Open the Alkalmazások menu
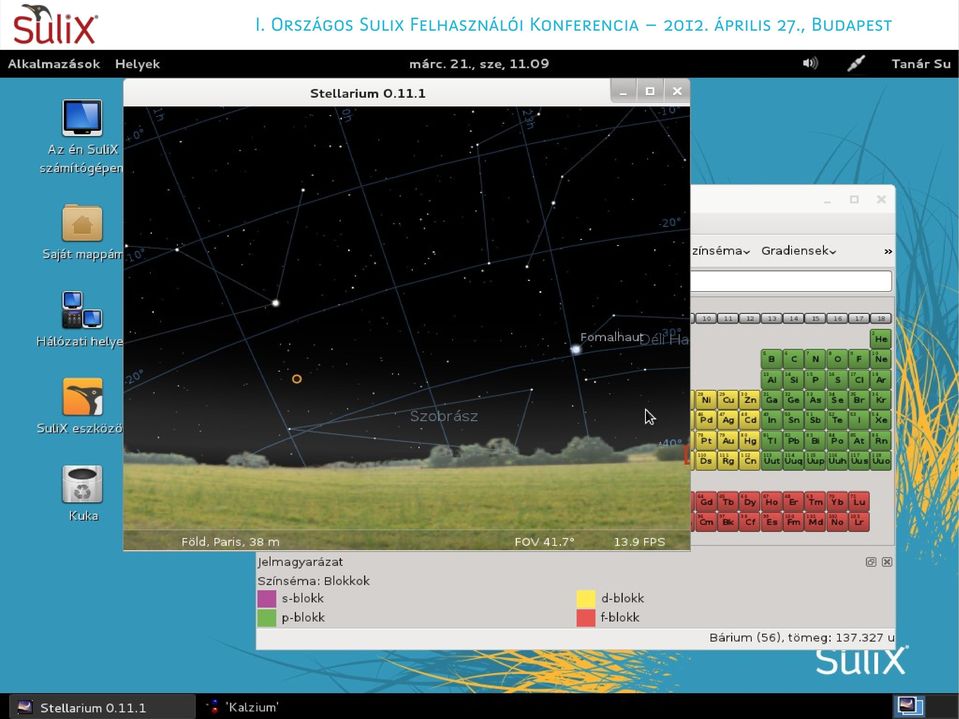 [x=54, y=64]
